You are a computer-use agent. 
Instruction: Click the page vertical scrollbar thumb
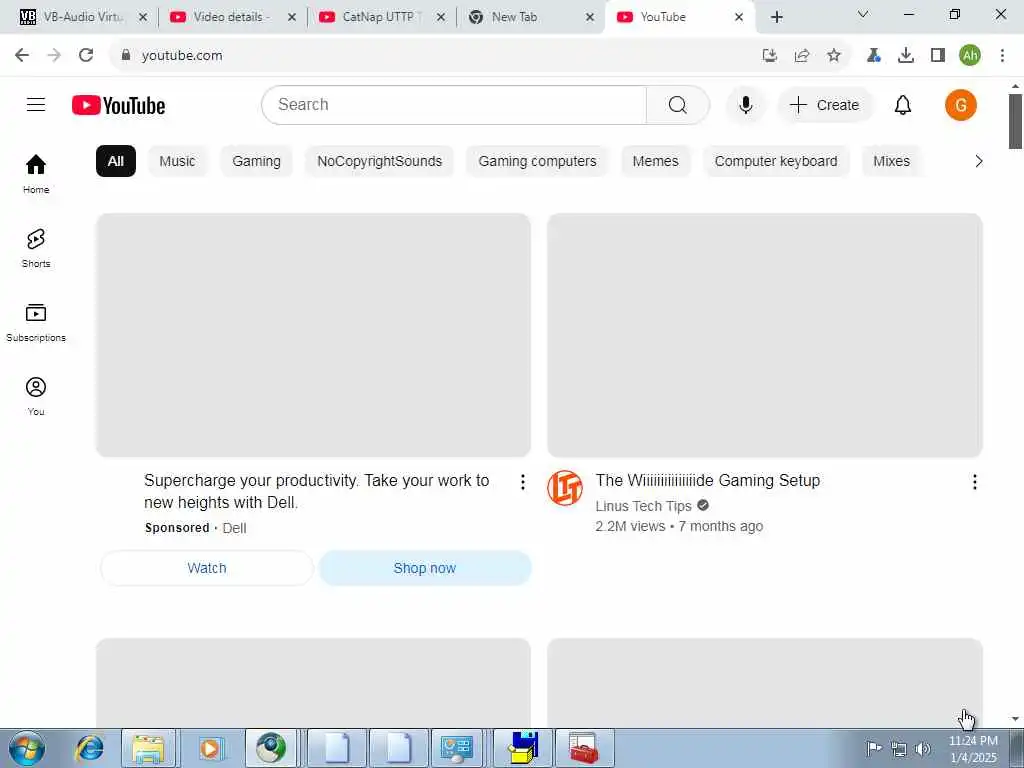click(1015, 121)
